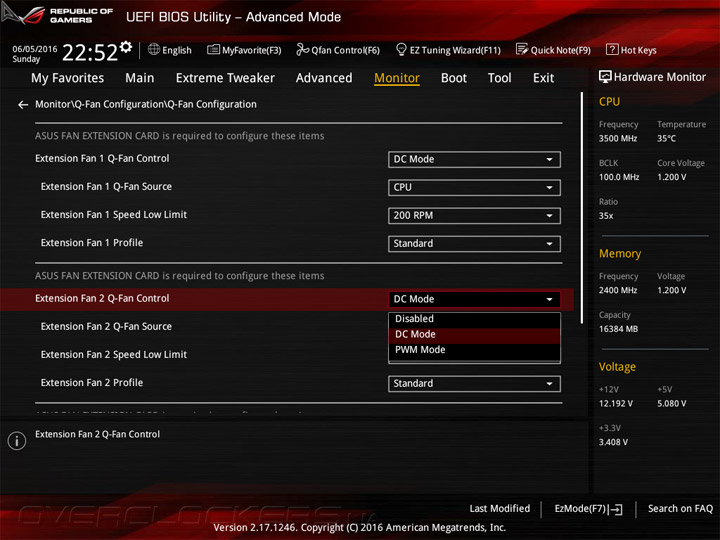Click Core Voltage value 1.200 V
This screenshot has height=540, width=720.
point(671,177)
